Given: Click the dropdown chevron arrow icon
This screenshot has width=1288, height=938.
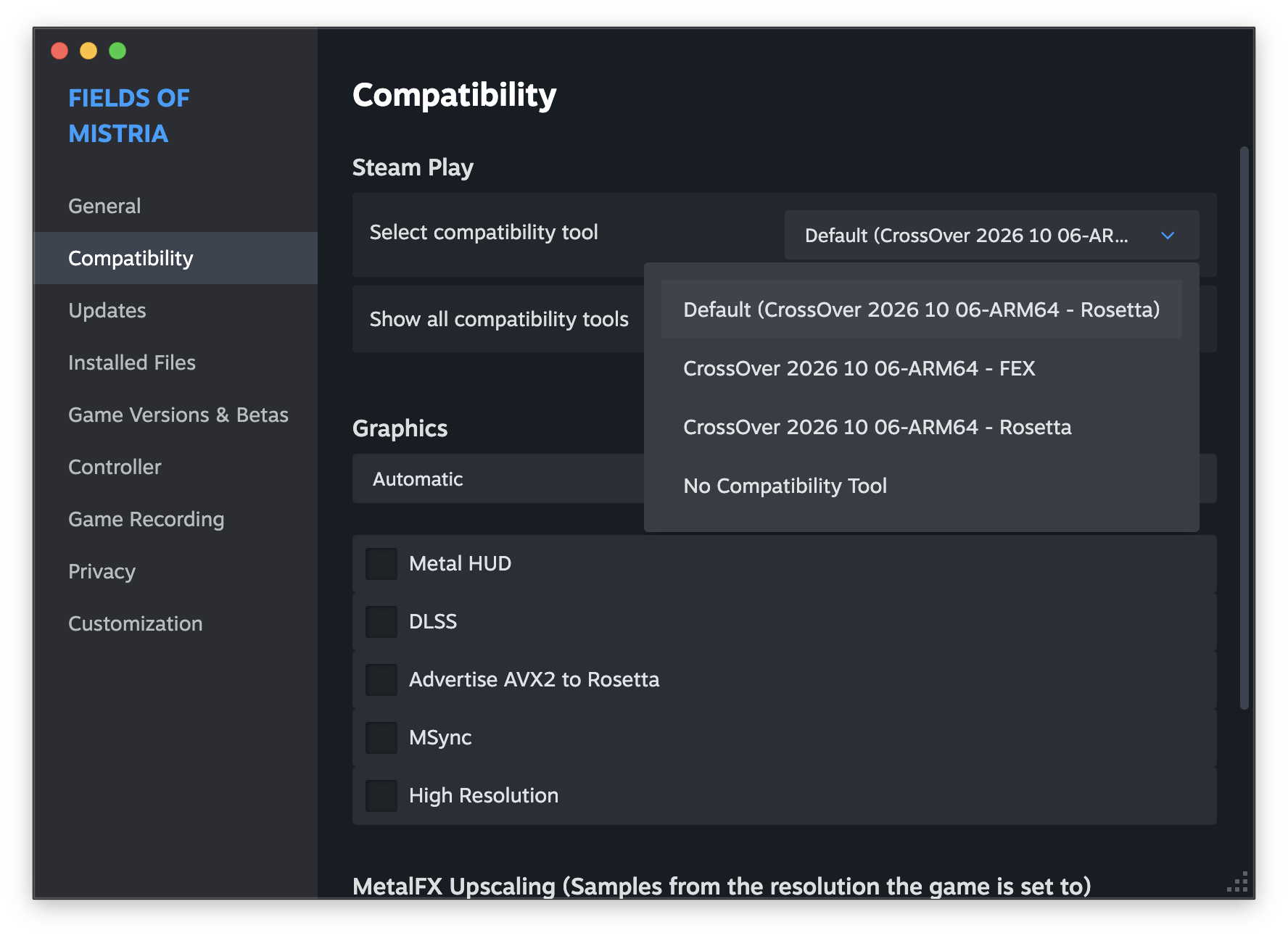Looking at the screenshot, I should click(1168, 235).
